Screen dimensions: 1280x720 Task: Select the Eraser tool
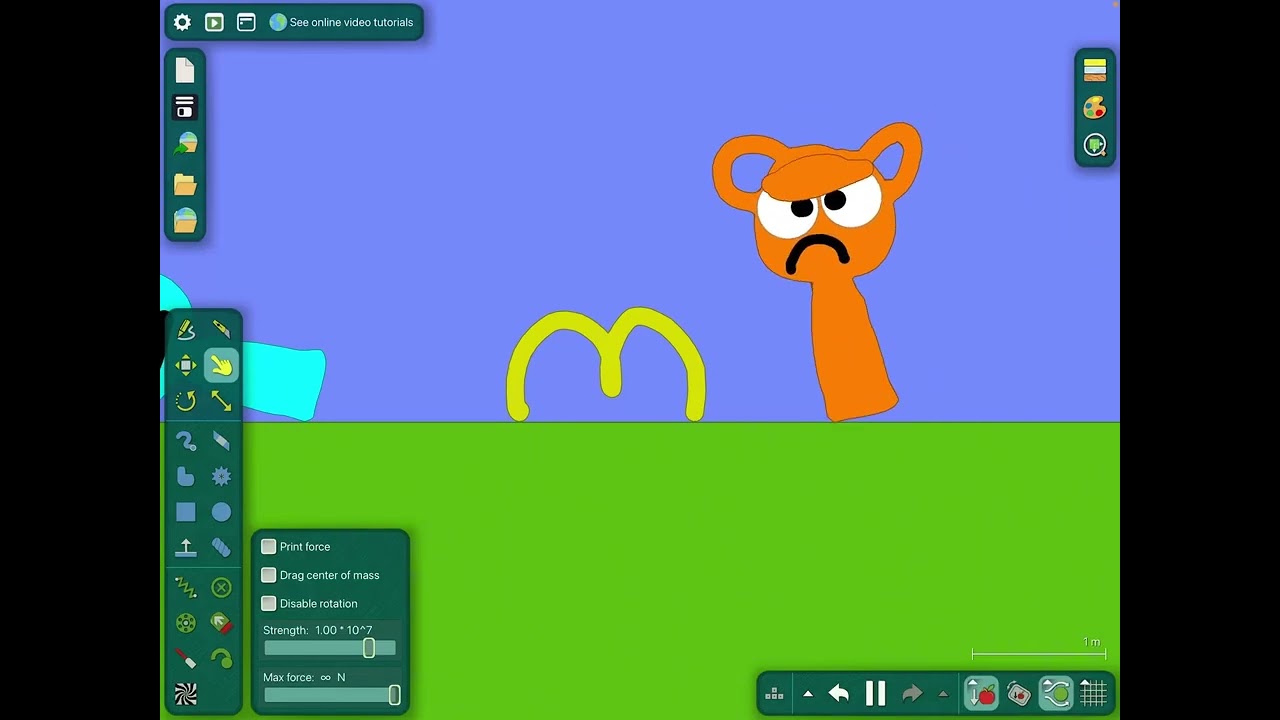(221, 440)
